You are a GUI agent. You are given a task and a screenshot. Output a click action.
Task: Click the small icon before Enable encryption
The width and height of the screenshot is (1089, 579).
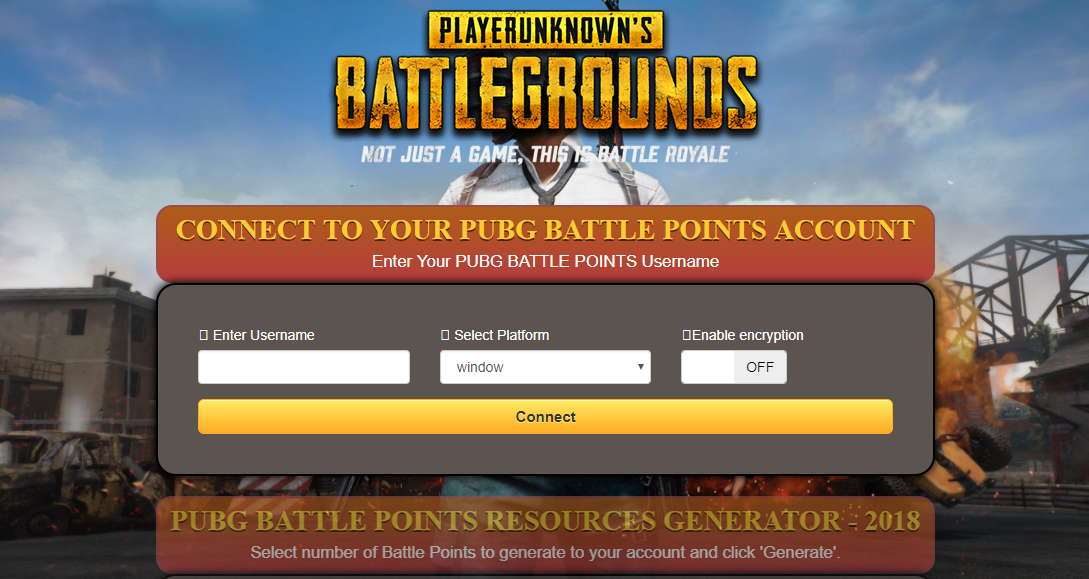[x=686, y=335]
